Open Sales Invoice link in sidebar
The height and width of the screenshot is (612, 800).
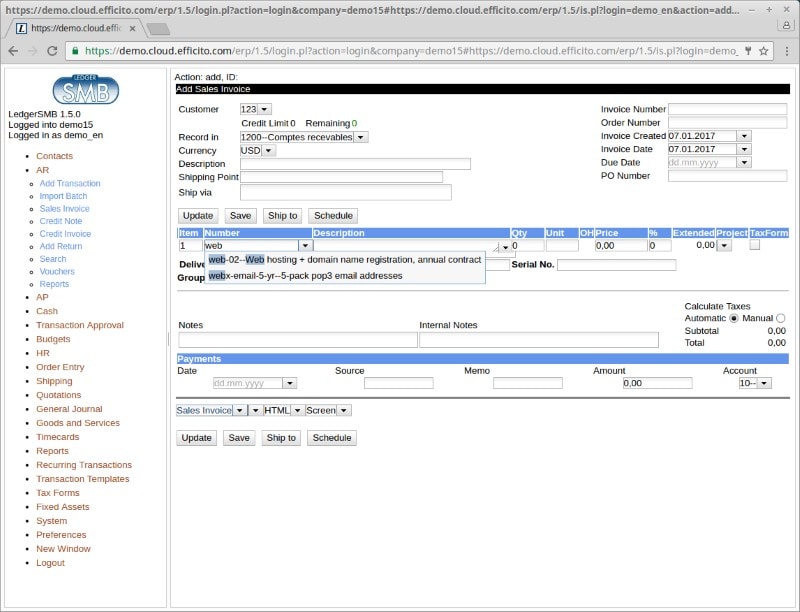[x=64, y=209]
